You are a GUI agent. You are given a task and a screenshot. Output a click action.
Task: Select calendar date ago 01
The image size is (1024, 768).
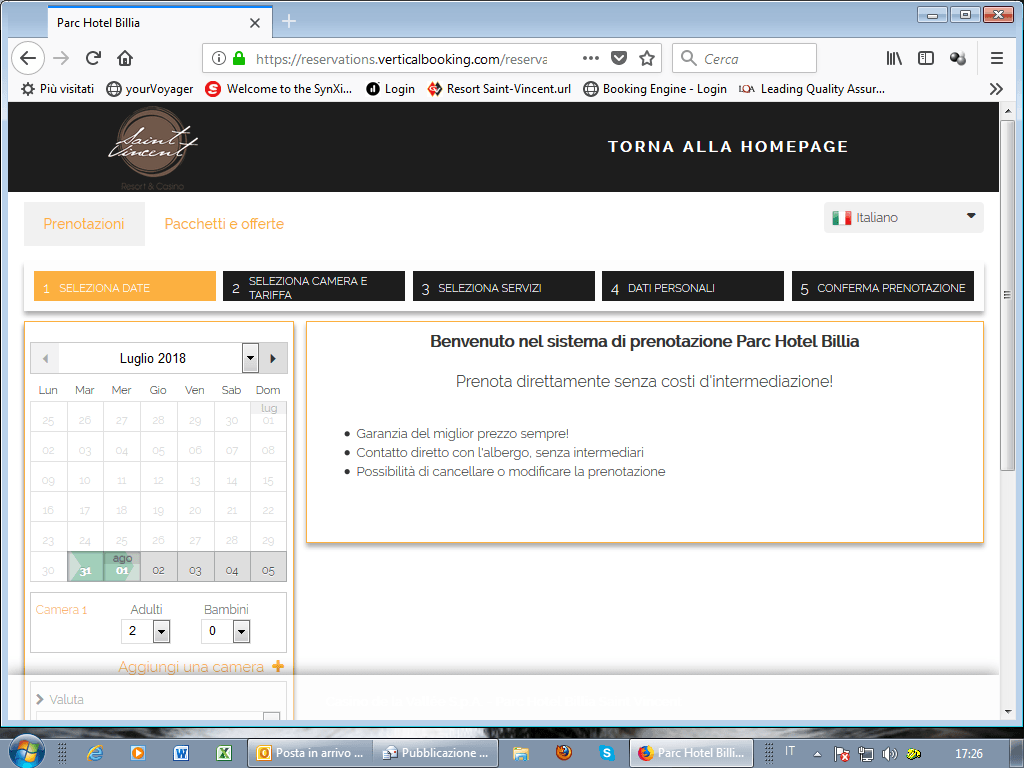click(x=122, y=566)
